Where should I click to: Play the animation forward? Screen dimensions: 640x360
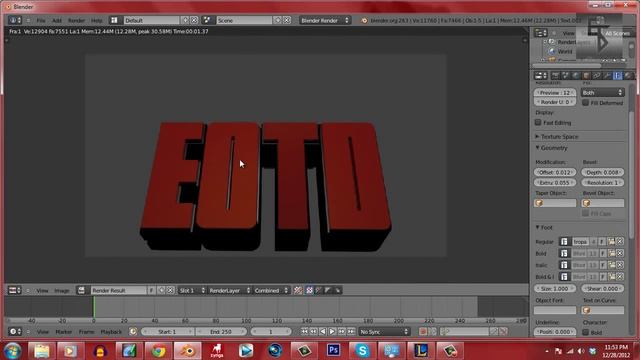[x=332, y=331]
